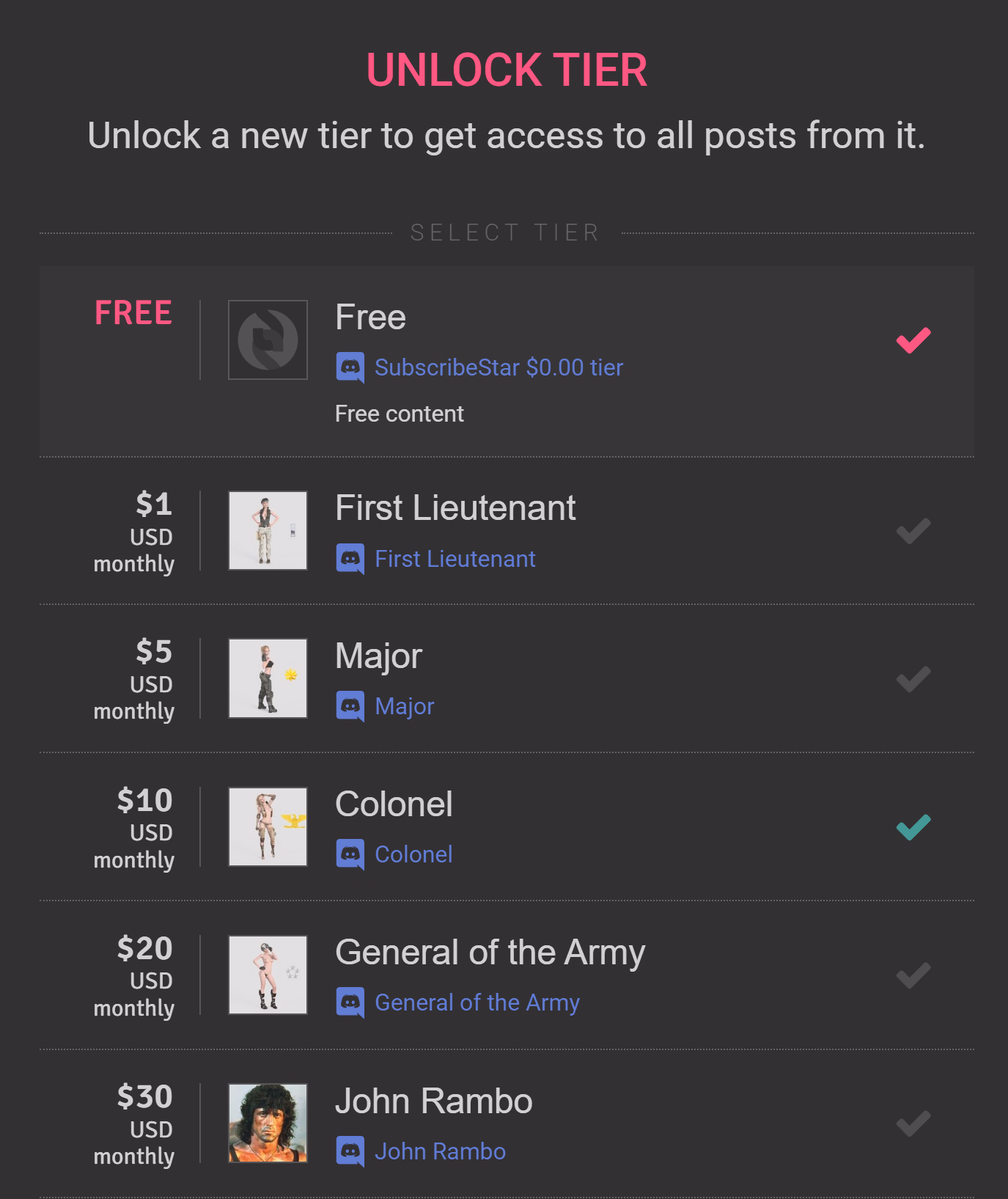Viewport: 1008px width, 1199px height.
Task: Open the SubscribeStar $0.00 tier link
Action: pos(499,367)
